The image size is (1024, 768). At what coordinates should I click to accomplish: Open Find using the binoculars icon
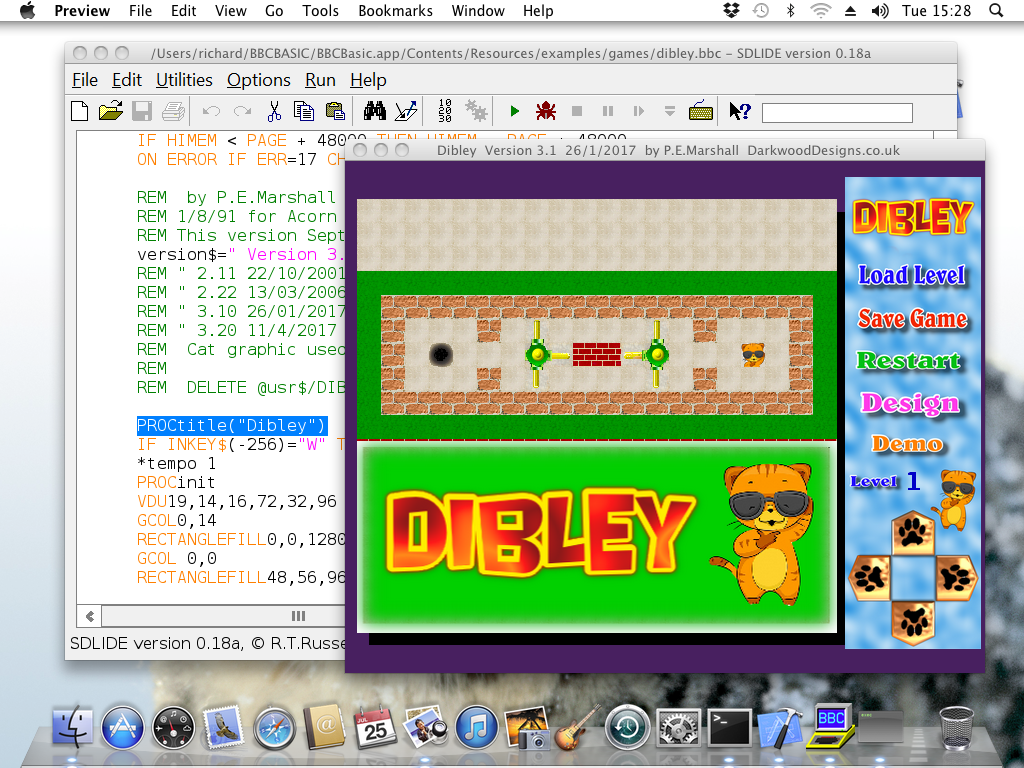(375, 111)
